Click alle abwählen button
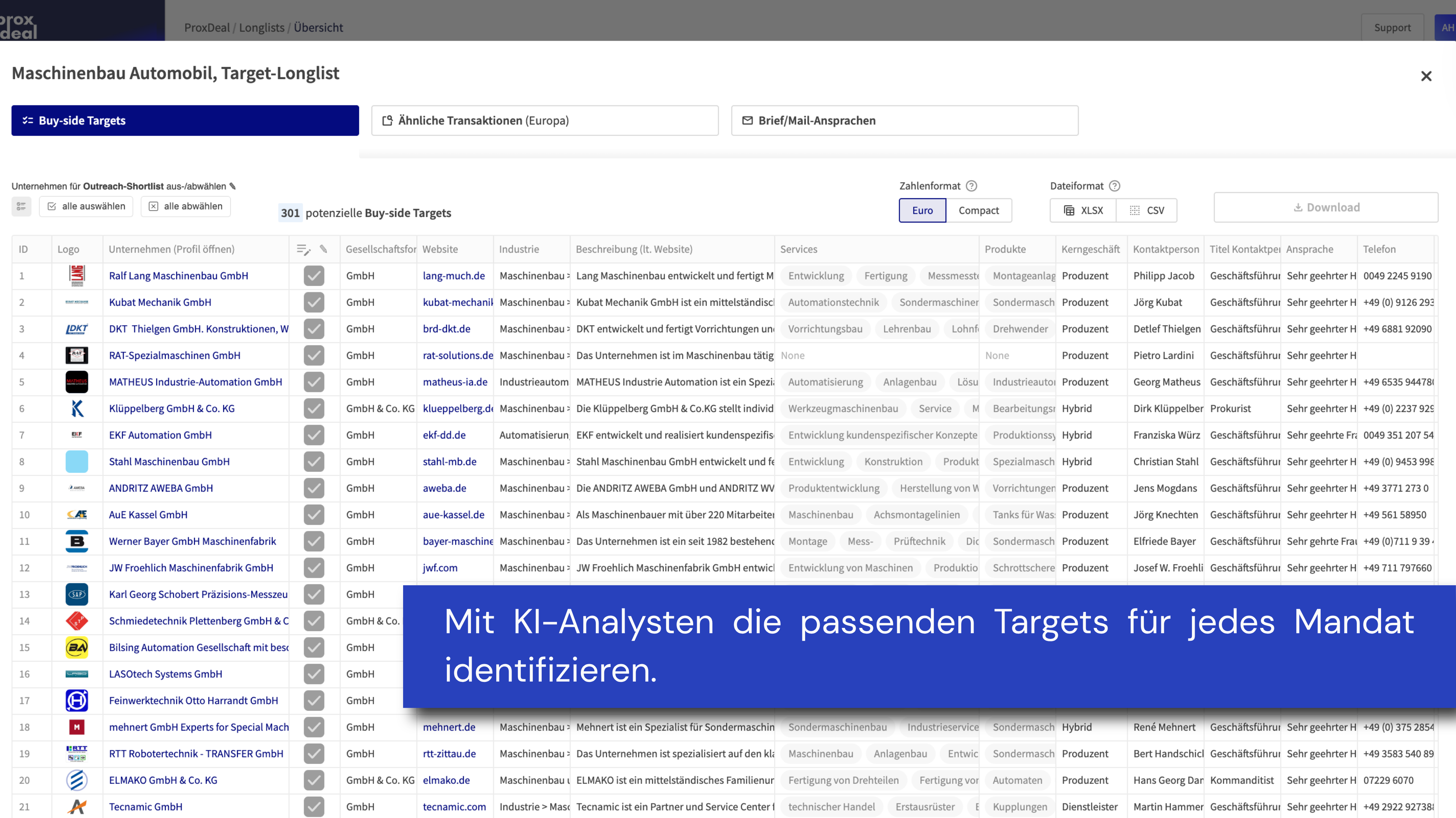The height and width of the screenshot is (818, 1456). point(186,206)
